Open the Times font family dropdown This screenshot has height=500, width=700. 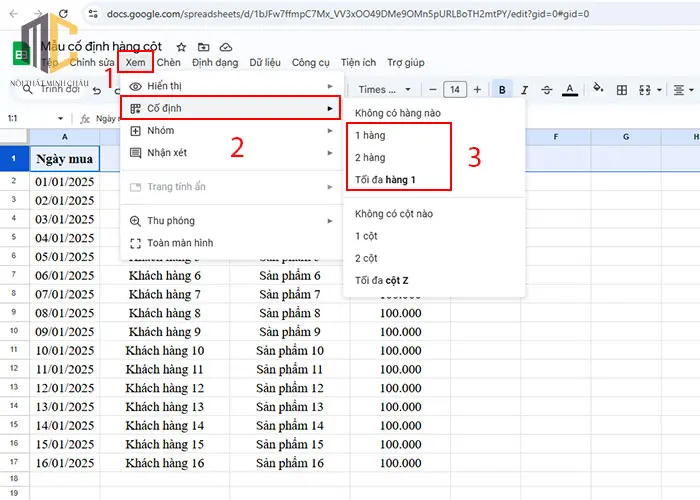click(x=384, y=90)
